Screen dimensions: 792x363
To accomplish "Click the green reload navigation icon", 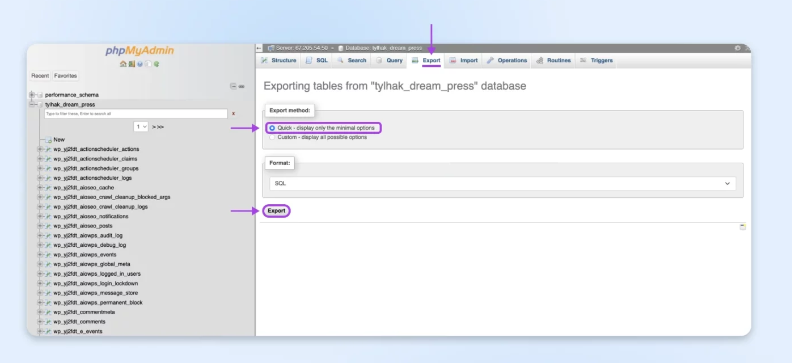I will tap(157, 64).
